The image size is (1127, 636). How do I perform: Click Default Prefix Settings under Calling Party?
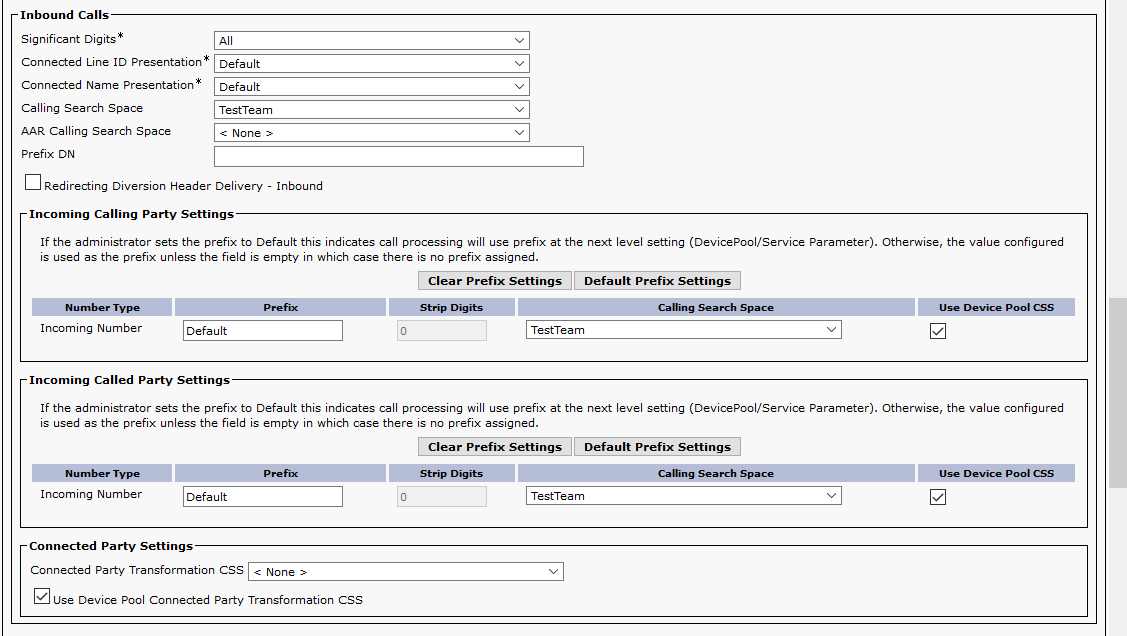pos(657,281)
